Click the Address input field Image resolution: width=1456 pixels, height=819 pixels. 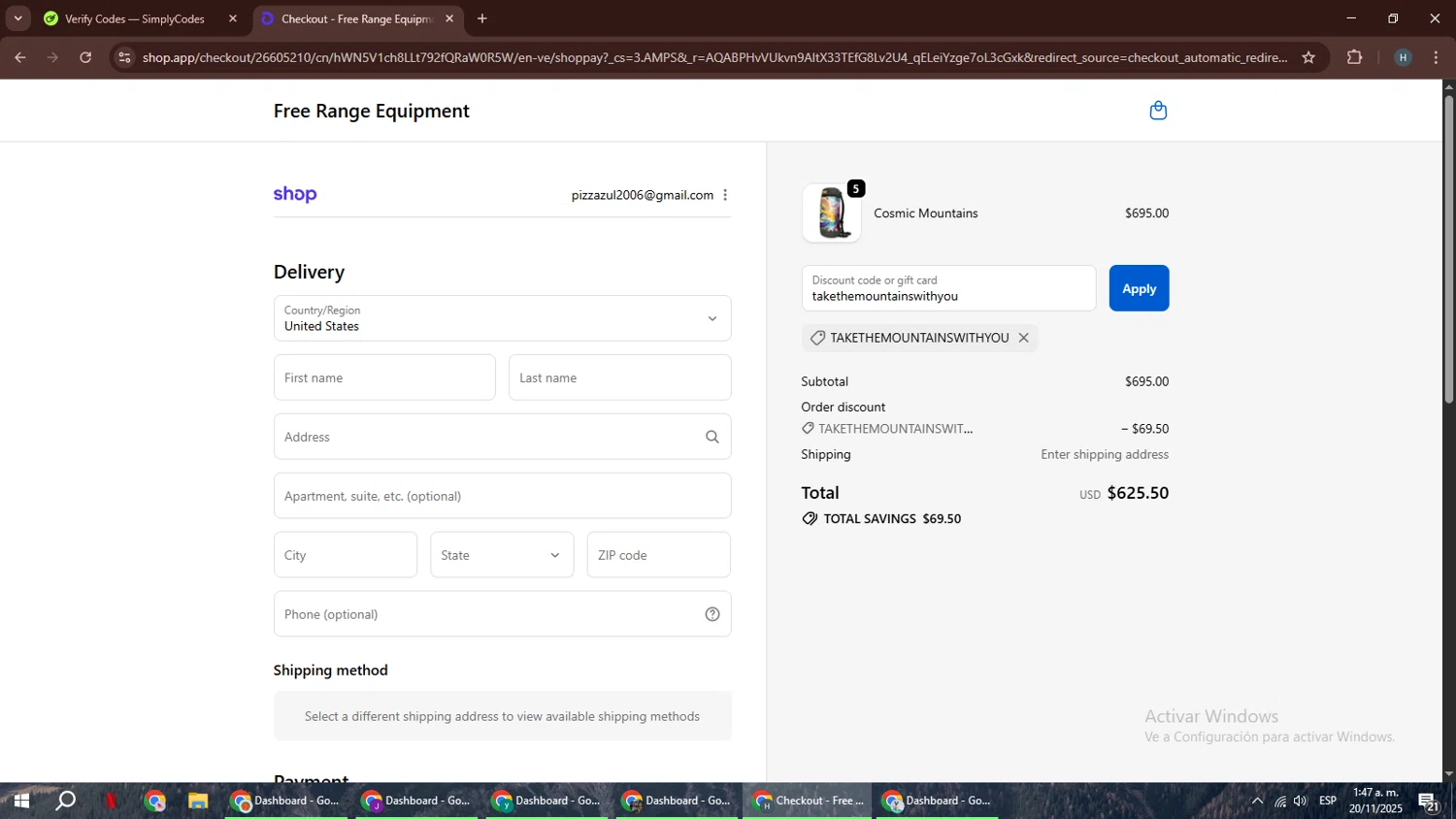pyautogui.click(x=502, y=437)
